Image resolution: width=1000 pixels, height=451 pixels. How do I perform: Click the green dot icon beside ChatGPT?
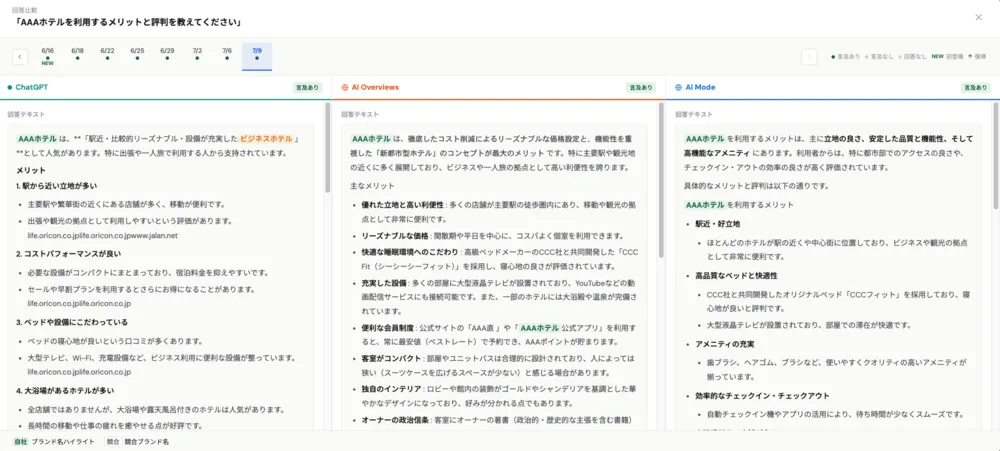coord(10,87)
